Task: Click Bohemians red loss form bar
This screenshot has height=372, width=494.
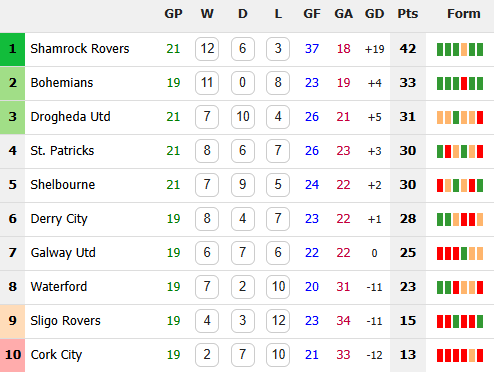Action: tap(464, 83)
